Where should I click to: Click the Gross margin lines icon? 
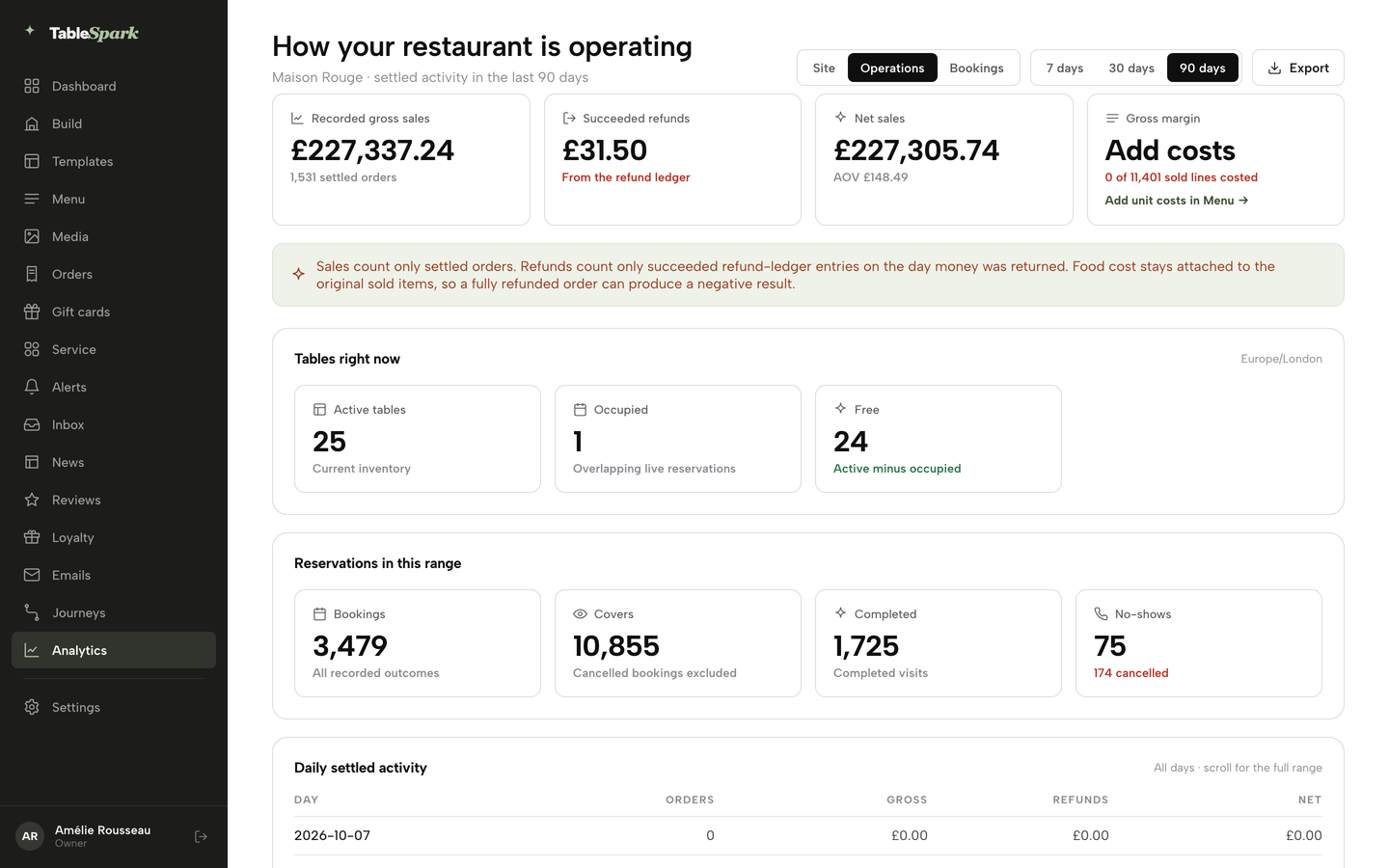(1112, 118)
